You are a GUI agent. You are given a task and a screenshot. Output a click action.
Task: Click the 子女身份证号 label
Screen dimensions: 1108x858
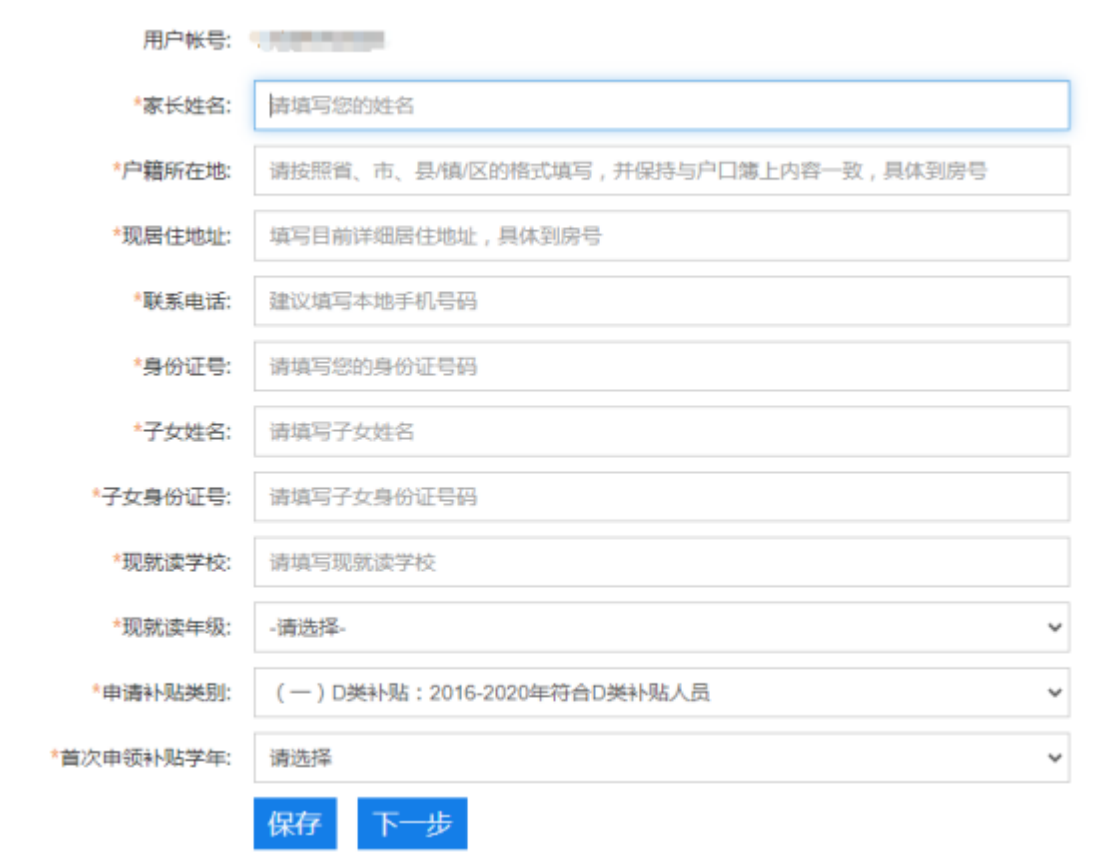161,497
